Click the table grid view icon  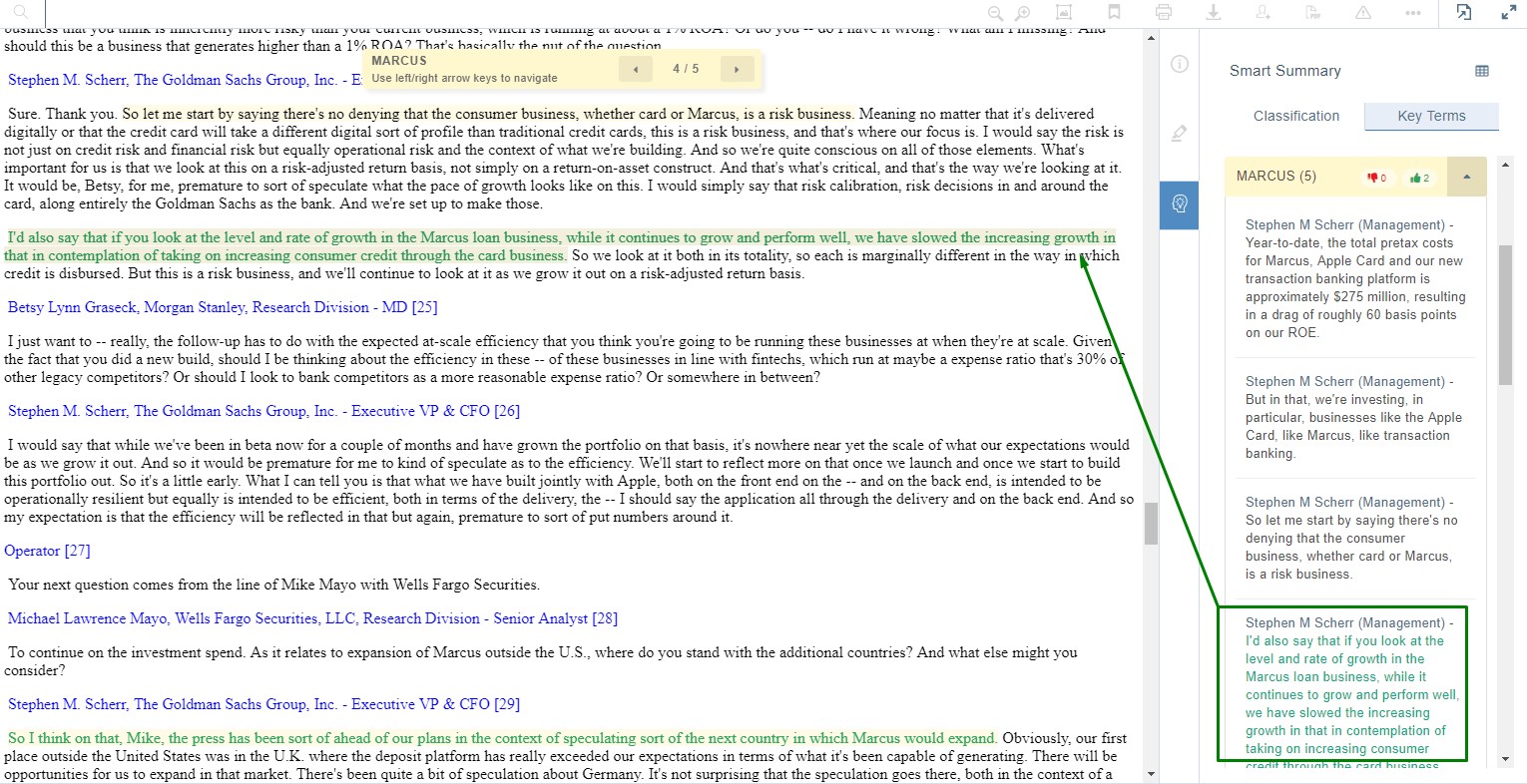[x=1482, y=71]
